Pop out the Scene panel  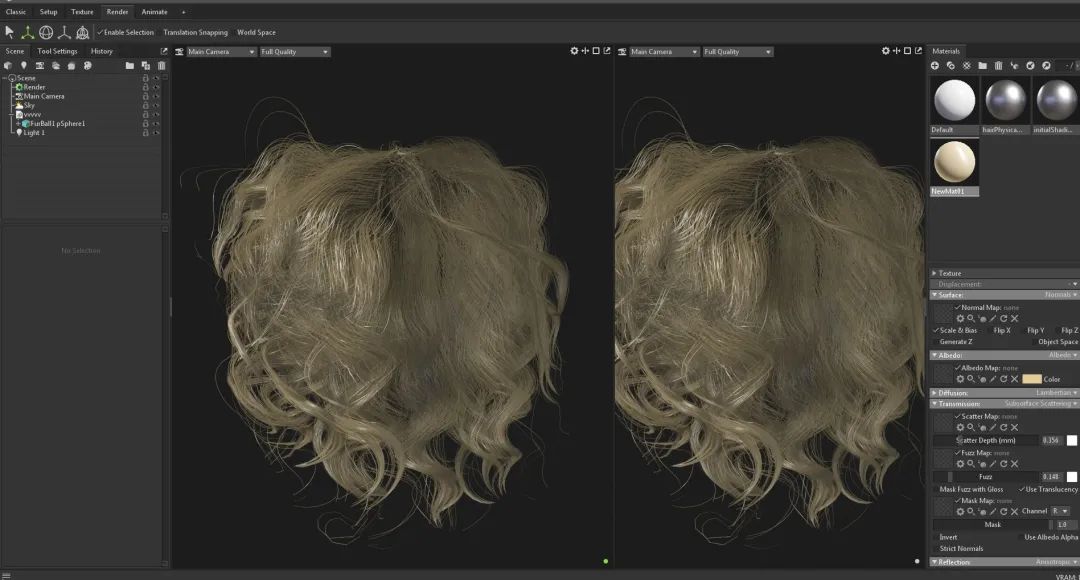point(164,51)
